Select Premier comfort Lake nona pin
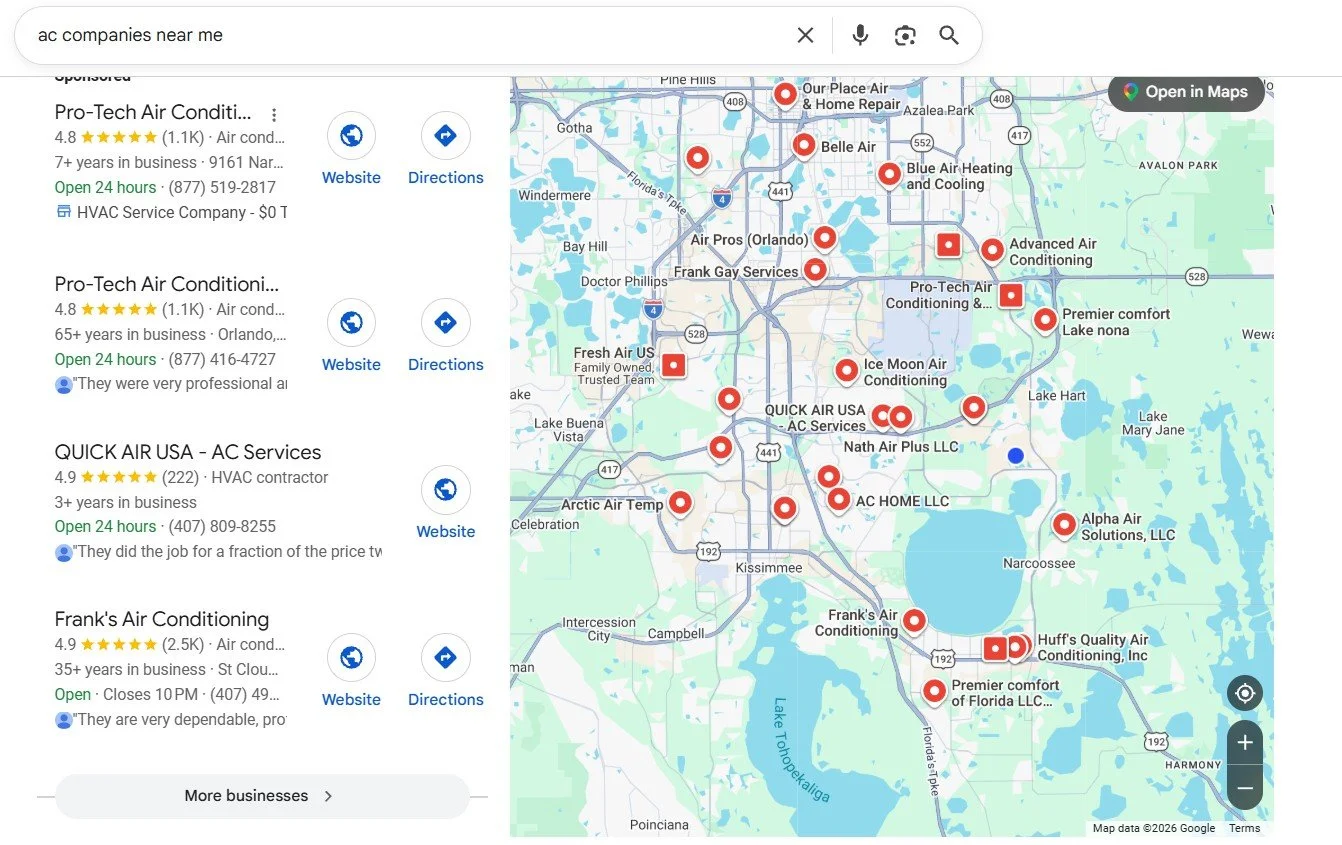This screenshot has height=845, width=1342. point(1045,320)
